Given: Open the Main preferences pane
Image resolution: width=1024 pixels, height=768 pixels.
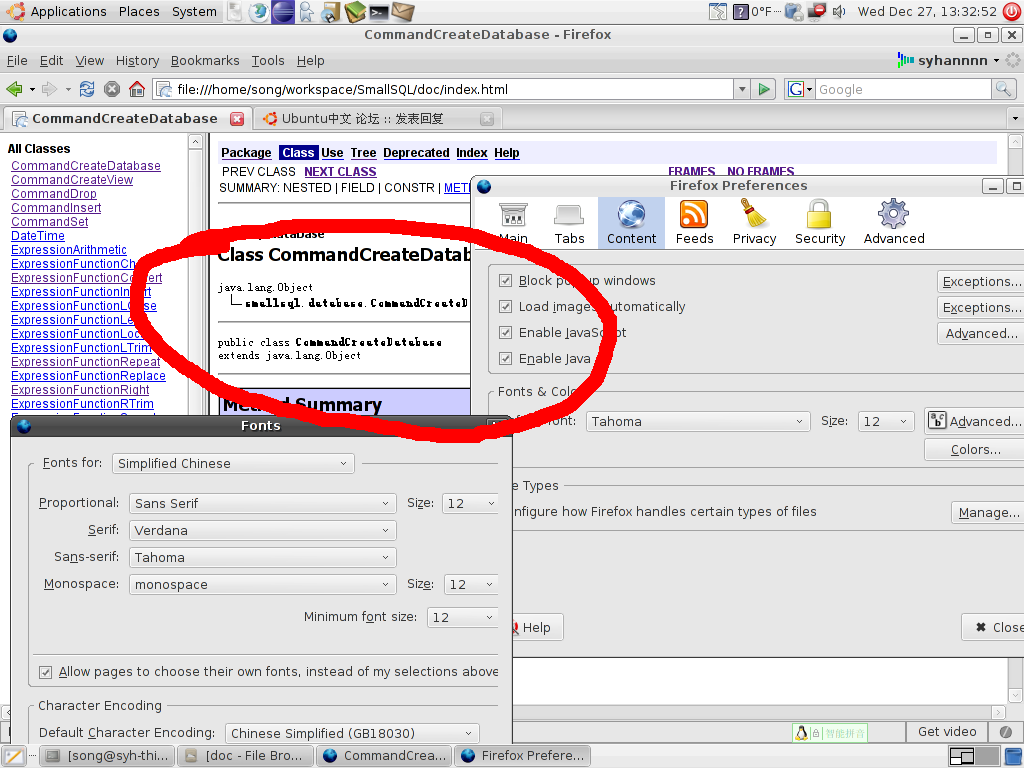Looking at the screenshot, I should click(513, 223).
